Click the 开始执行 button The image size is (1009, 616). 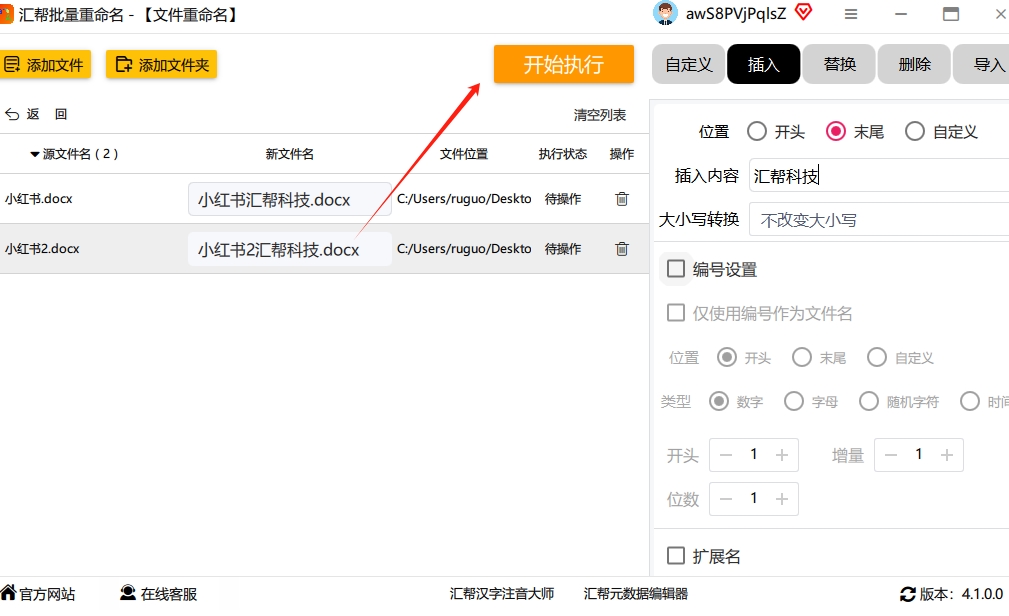pos(564,64)
